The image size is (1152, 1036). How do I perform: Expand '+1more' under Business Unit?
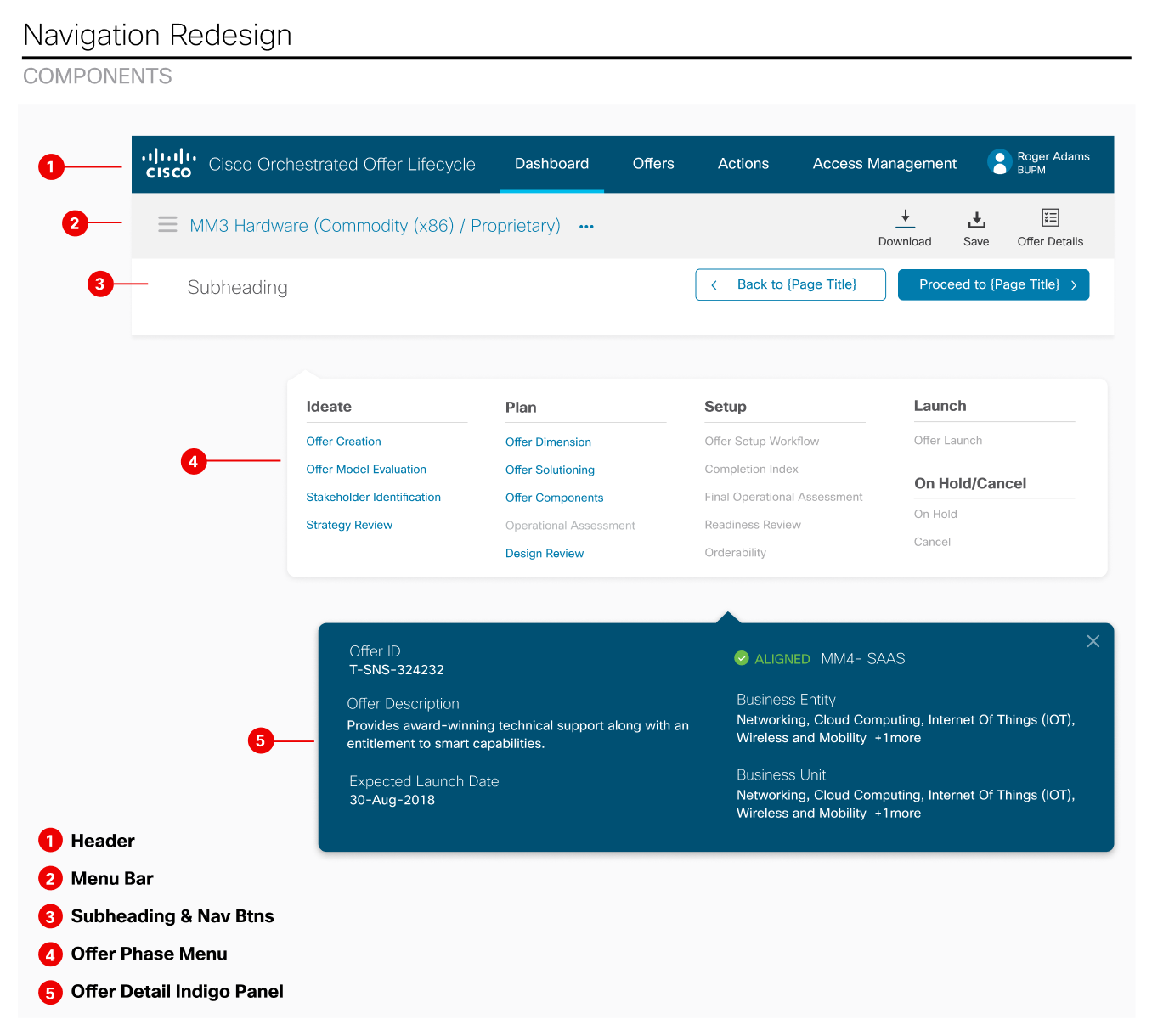pyautogui.click(x=898, y=814)
